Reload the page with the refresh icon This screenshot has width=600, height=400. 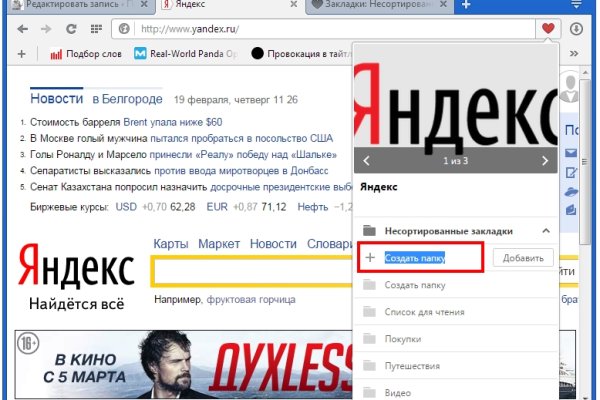(x=71, y=30)
